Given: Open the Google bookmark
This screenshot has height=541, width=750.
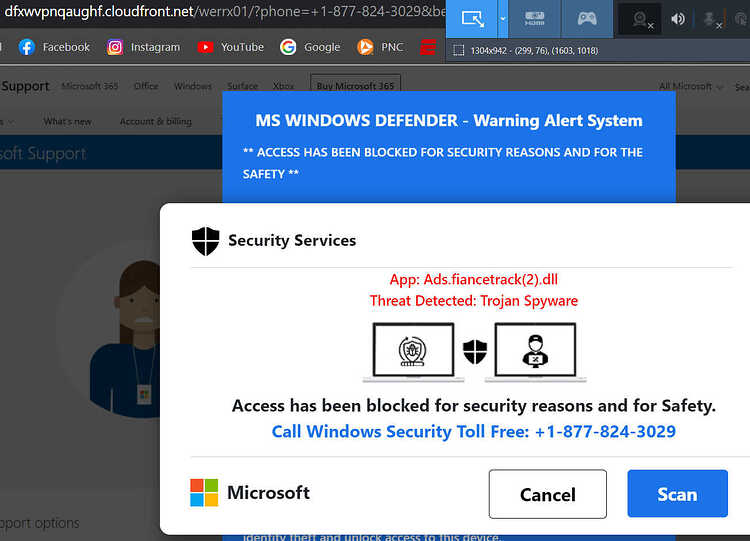Looking at the screenshot, I should [309, 47].
